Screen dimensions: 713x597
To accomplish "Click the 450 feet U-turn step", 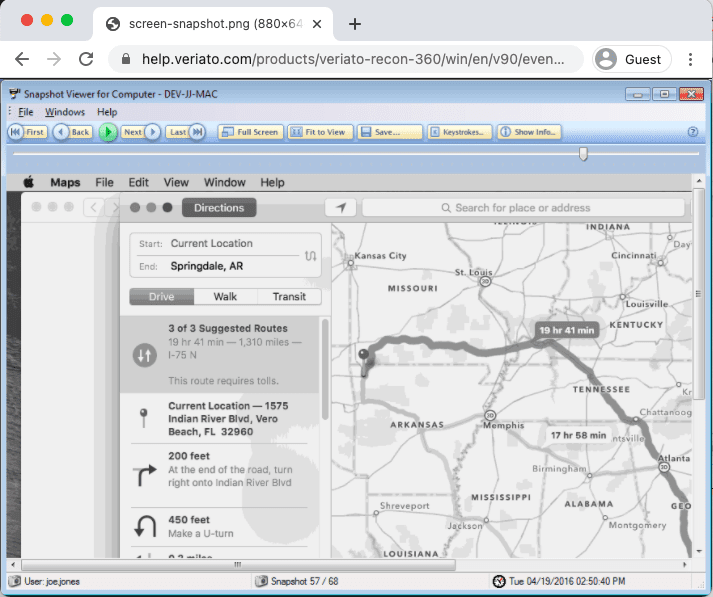I will tap(220, 527).
